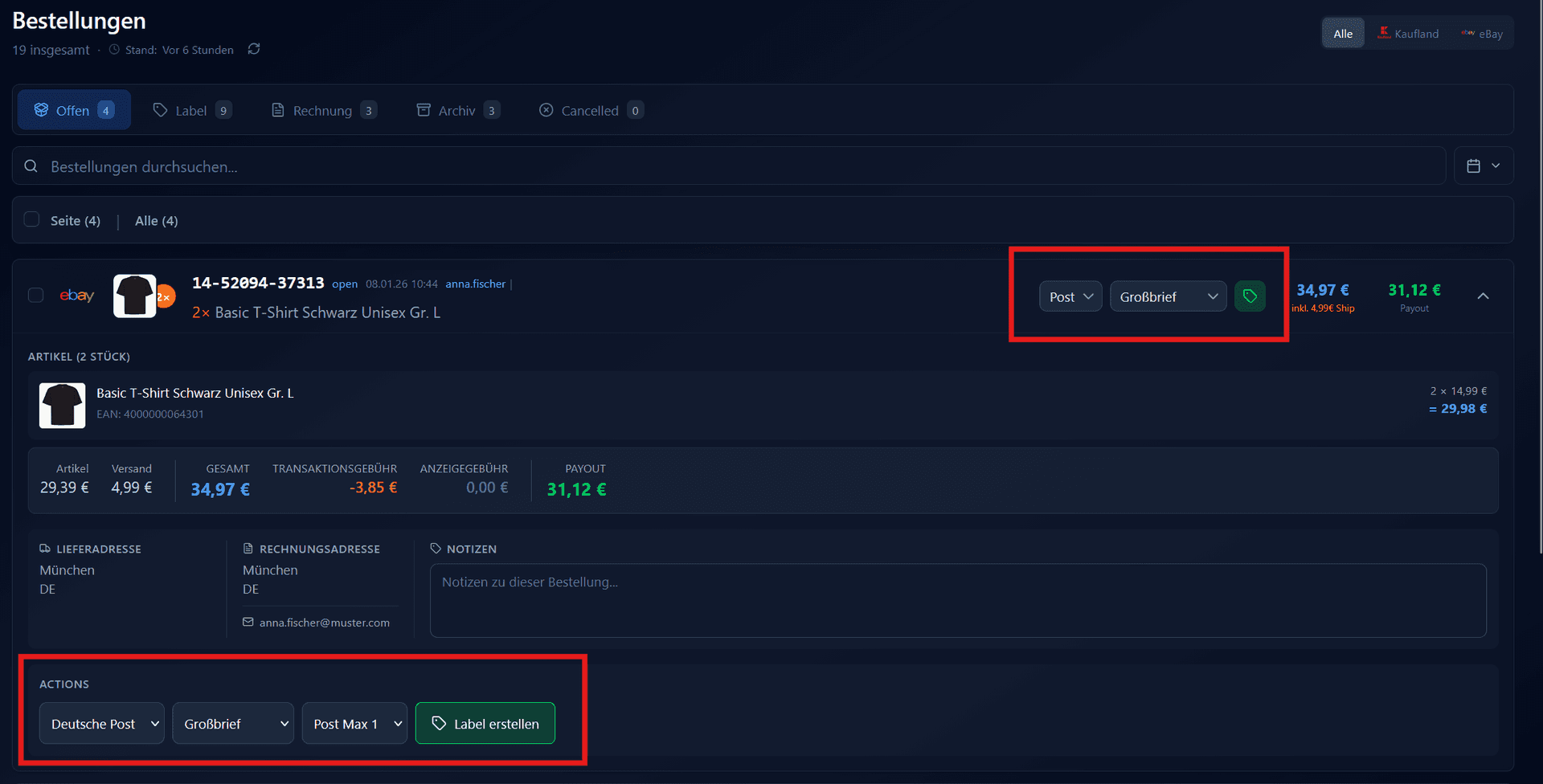This screenshot has width=1543, height=784.
Task: Click the green label tag icon button
Action: (1250, 296)
